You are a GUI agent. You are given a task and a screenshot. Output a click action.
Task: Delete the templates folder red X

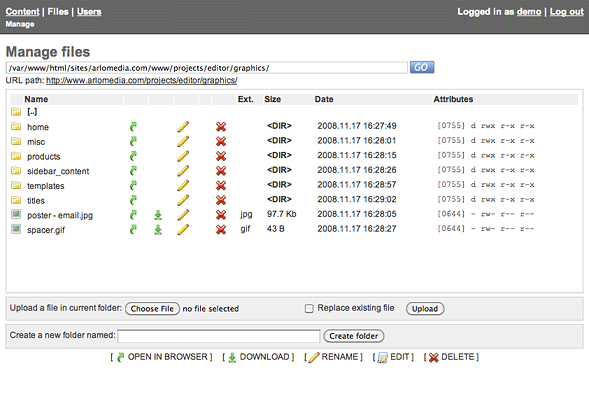point(221,186)
